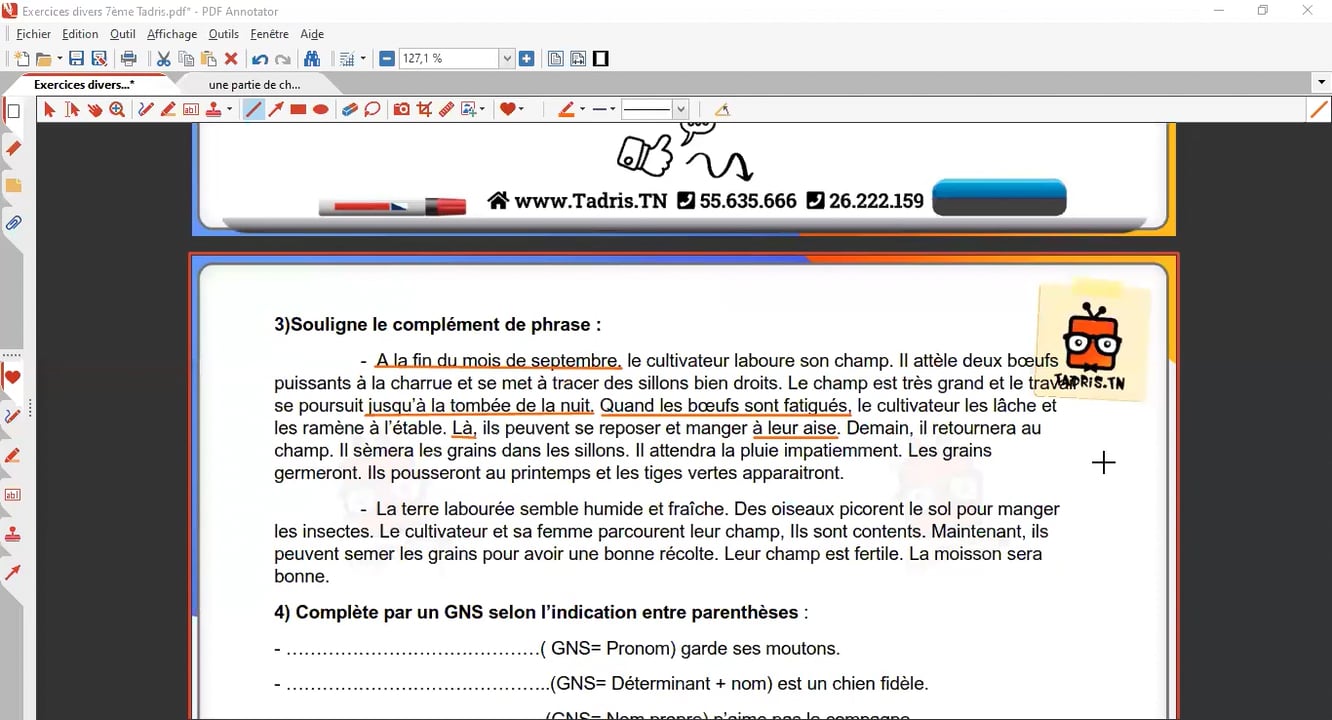Select the Text box tool

pyautogui.click(x=191, y=110)
